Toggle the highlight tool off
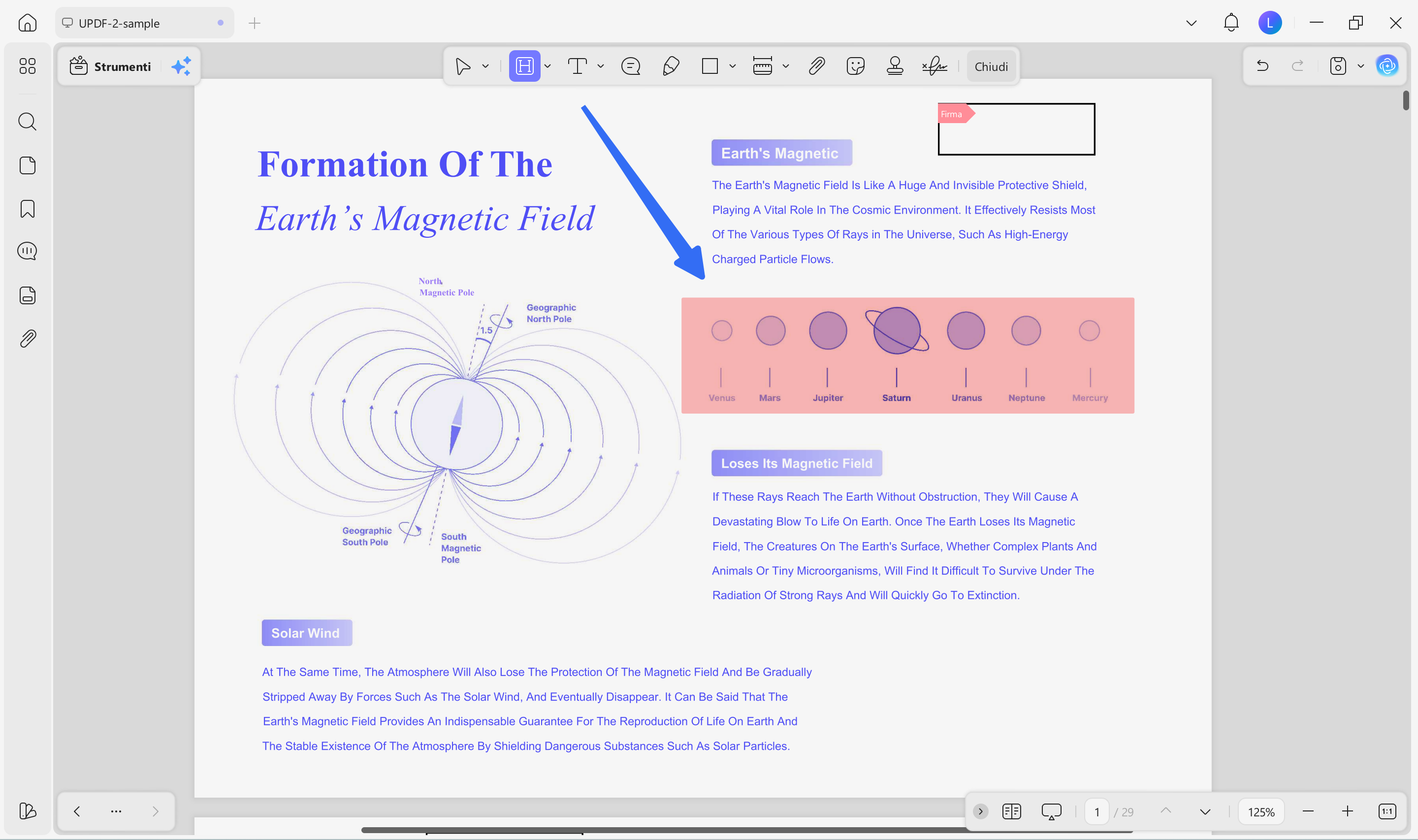Image resolution: width=1418 pixels, height=840 pixels. coord(524,66)
